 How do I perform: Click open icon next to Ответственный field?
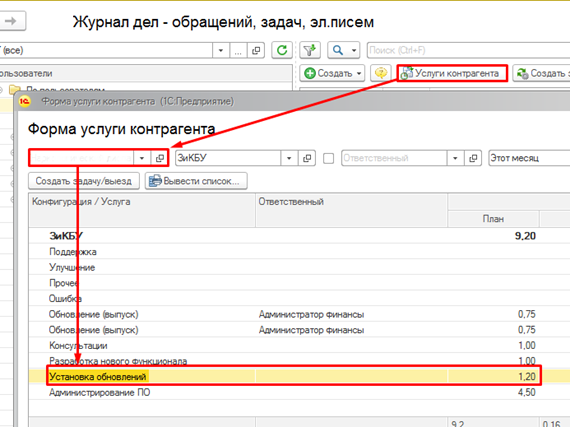tap(473, 158)
